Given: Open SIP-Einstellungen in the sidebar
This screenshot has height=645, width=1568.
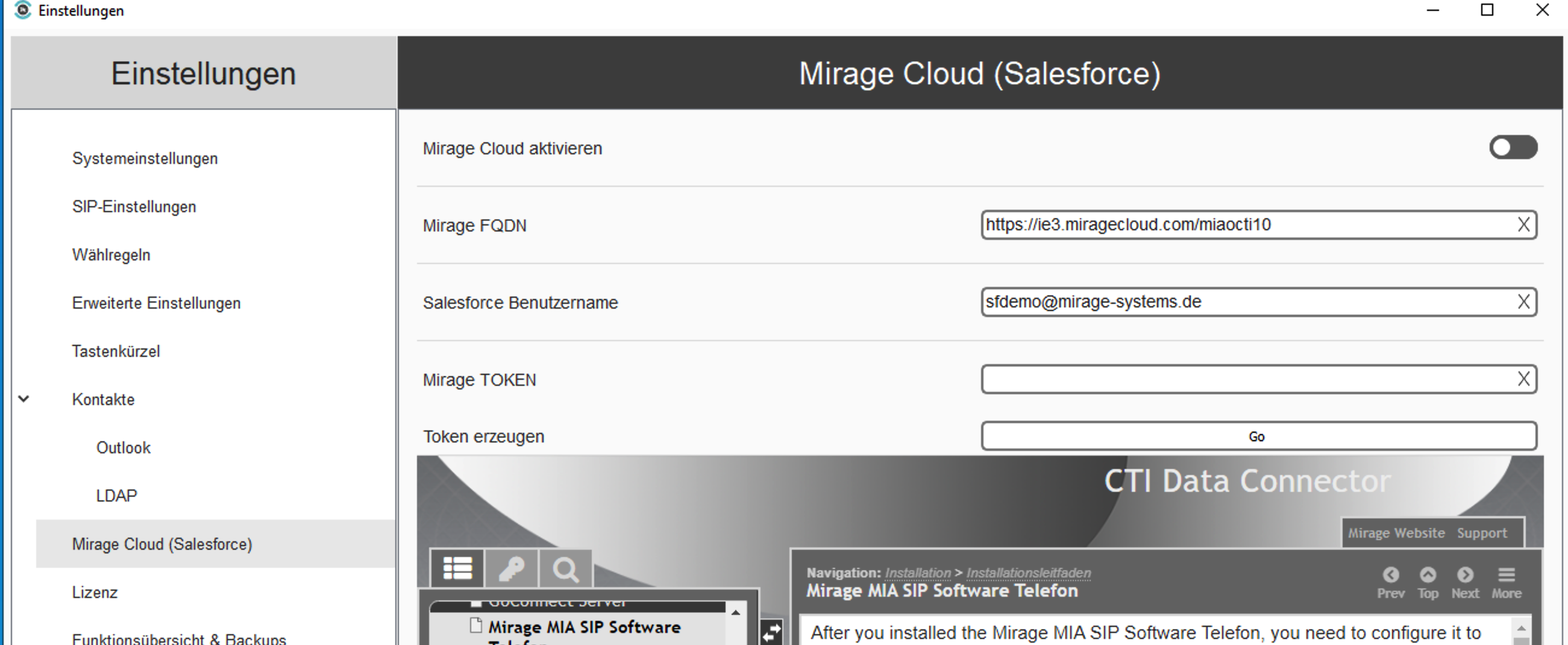Looking at the screenshot, I should 134,207.
